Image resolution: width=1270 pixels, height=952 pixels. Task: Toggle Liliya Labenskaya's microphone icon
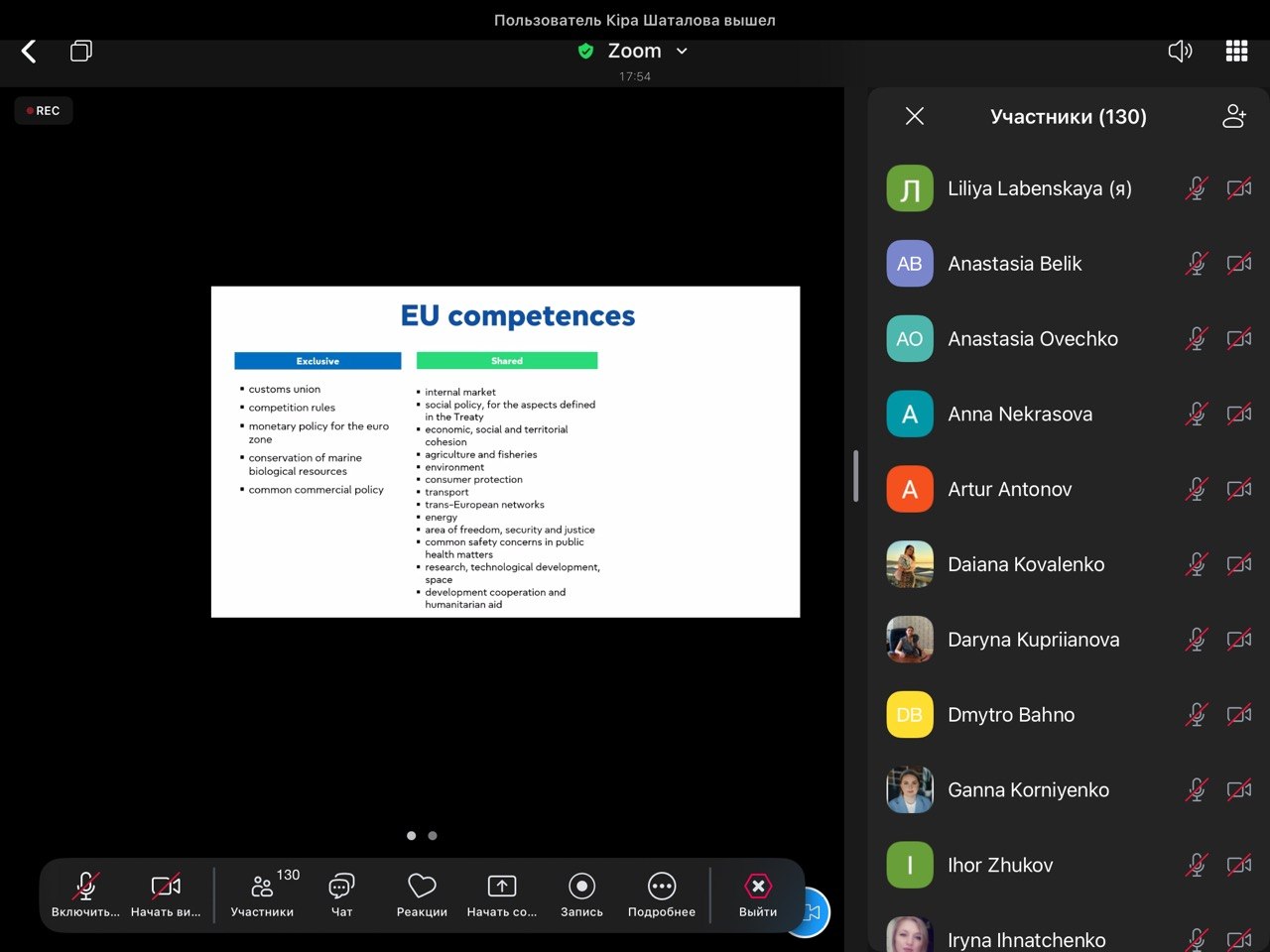[x=1197, y=188]
